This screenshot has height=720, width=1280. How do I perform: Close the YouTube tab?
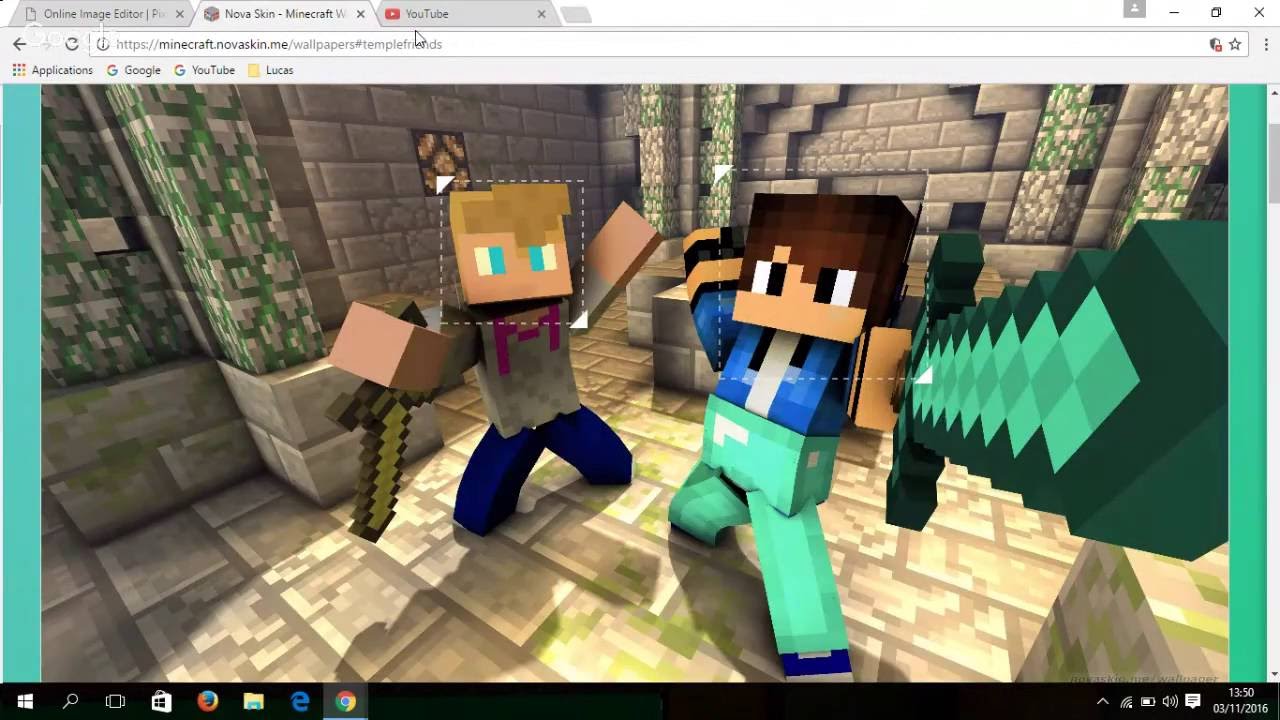[541, 14]
